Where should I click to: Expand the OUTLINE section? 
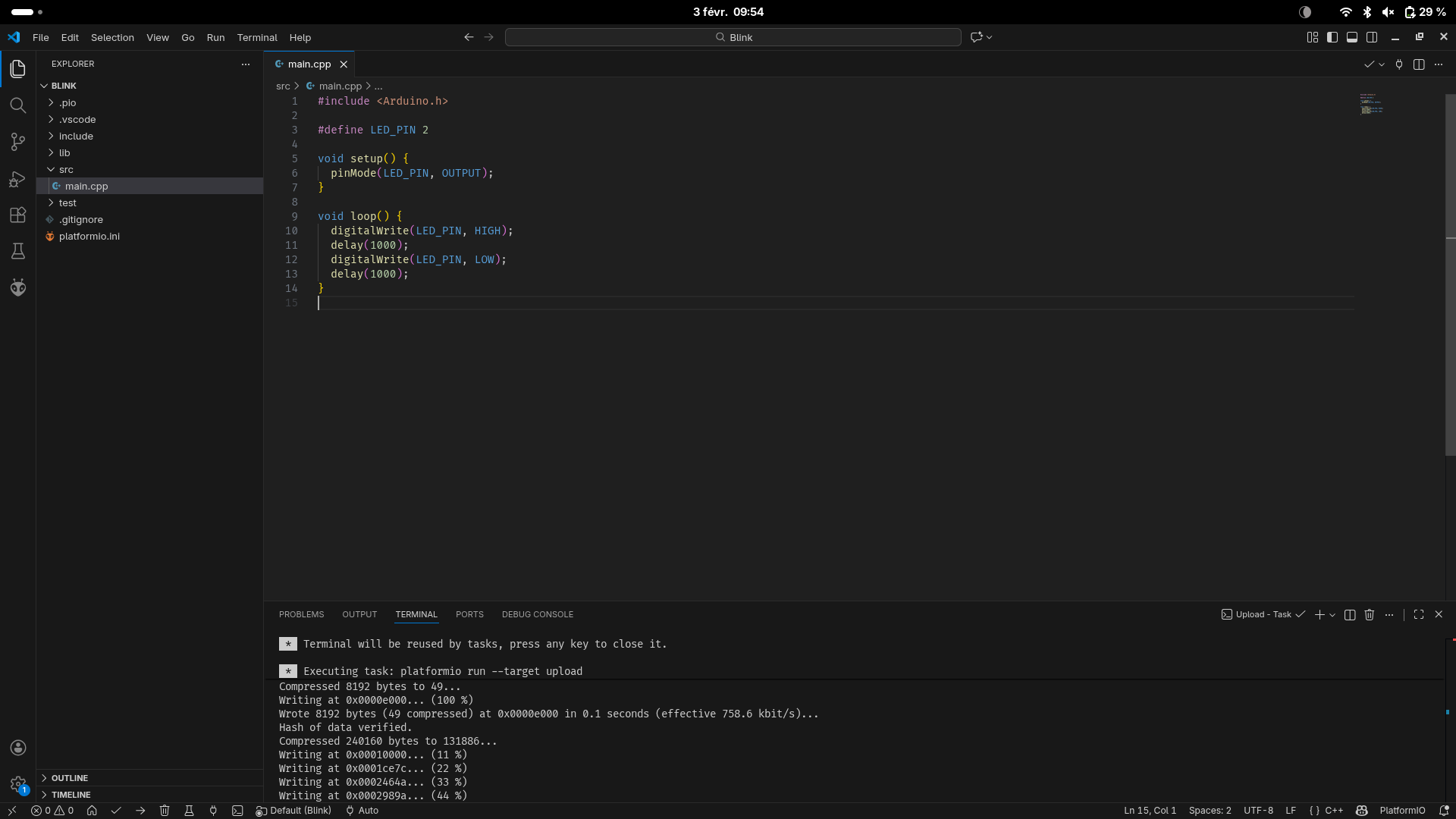(x=70, y=778)
